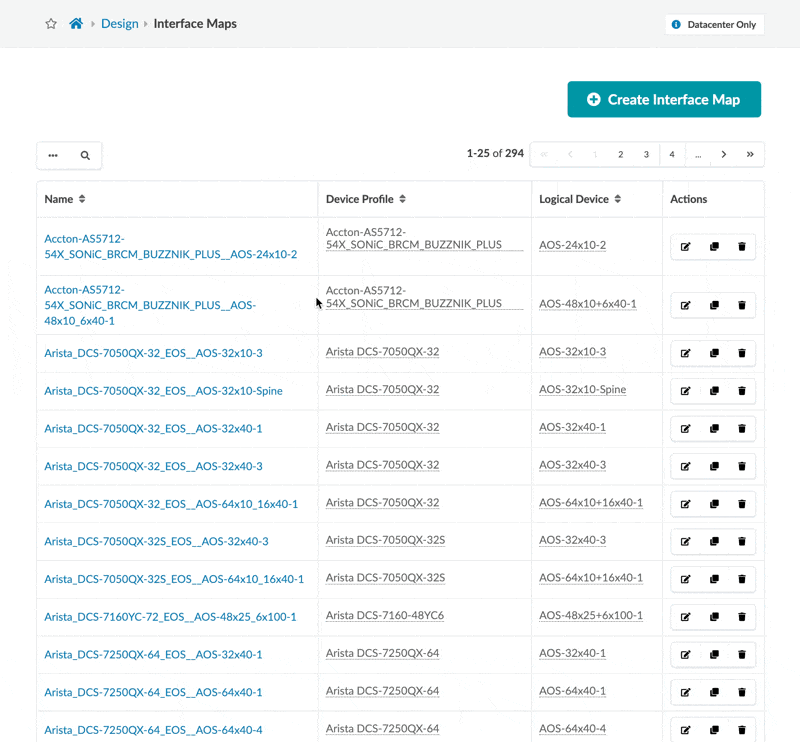This screenshot has height=742, width=800.
Task: Open the AOS-64x10+16x40-1 logical device
Action: [590, 503]
